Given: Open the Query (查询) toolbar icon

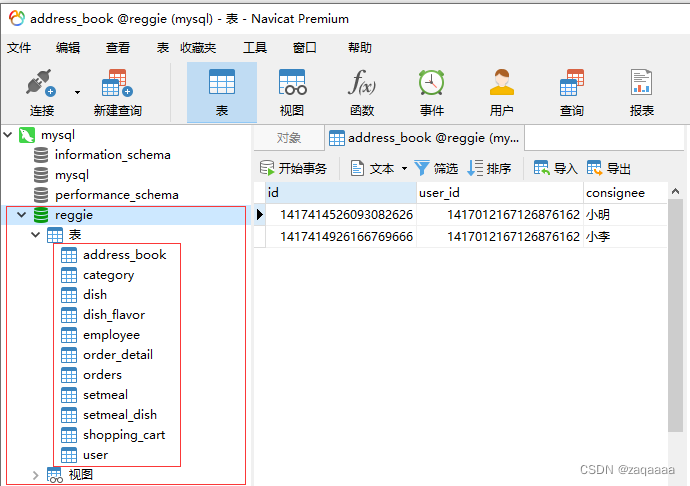Looking at the screenshot, I should [x=572, y=83].
